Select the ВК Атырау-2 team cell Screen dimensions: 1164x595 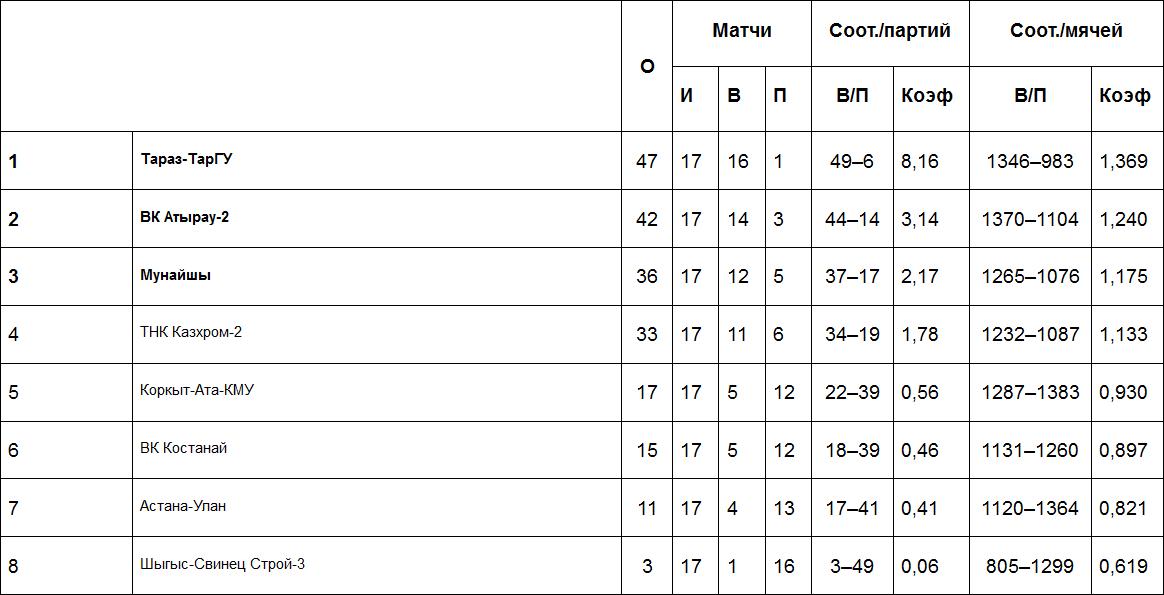pyautogui.click(x=184, y=217)
